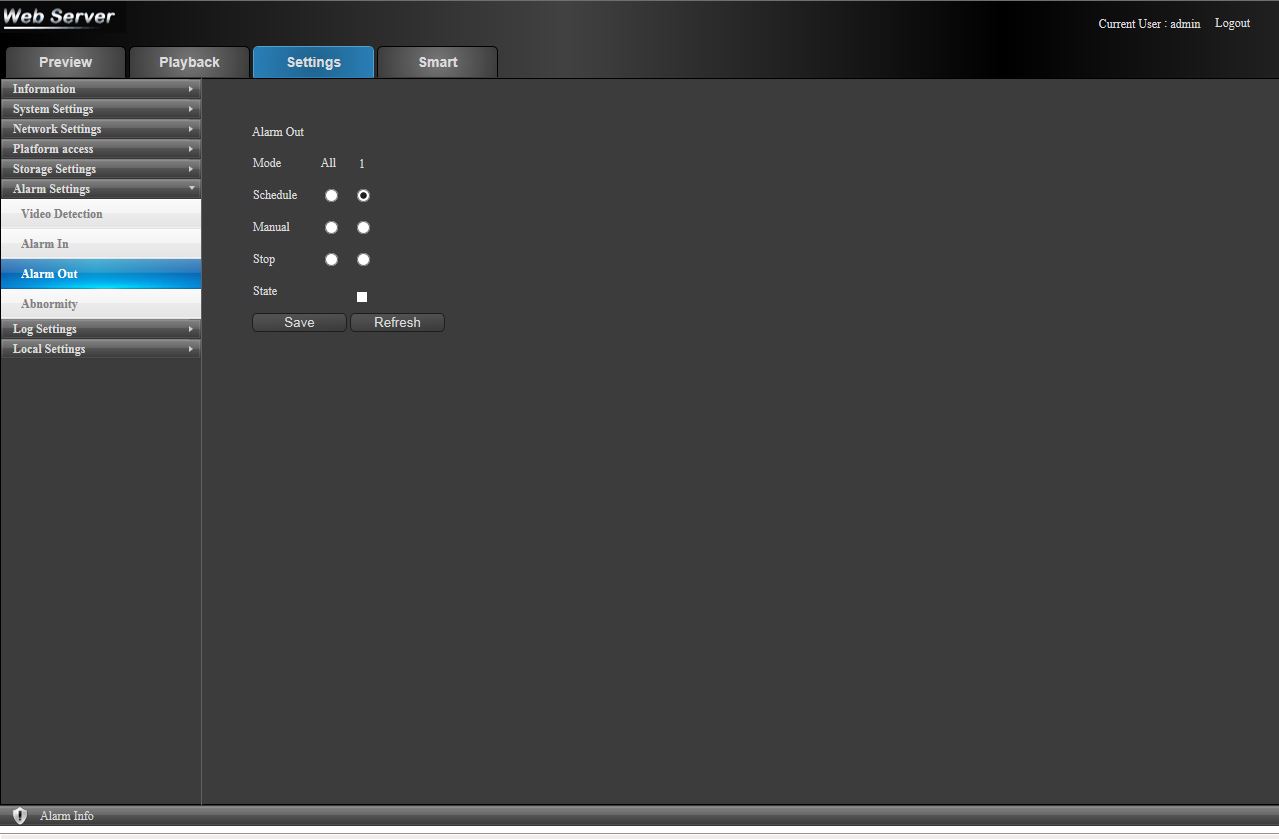Collapse the Alarm Settings section
This screenshot has height=839, width=1279.
[x=100, y=189]
